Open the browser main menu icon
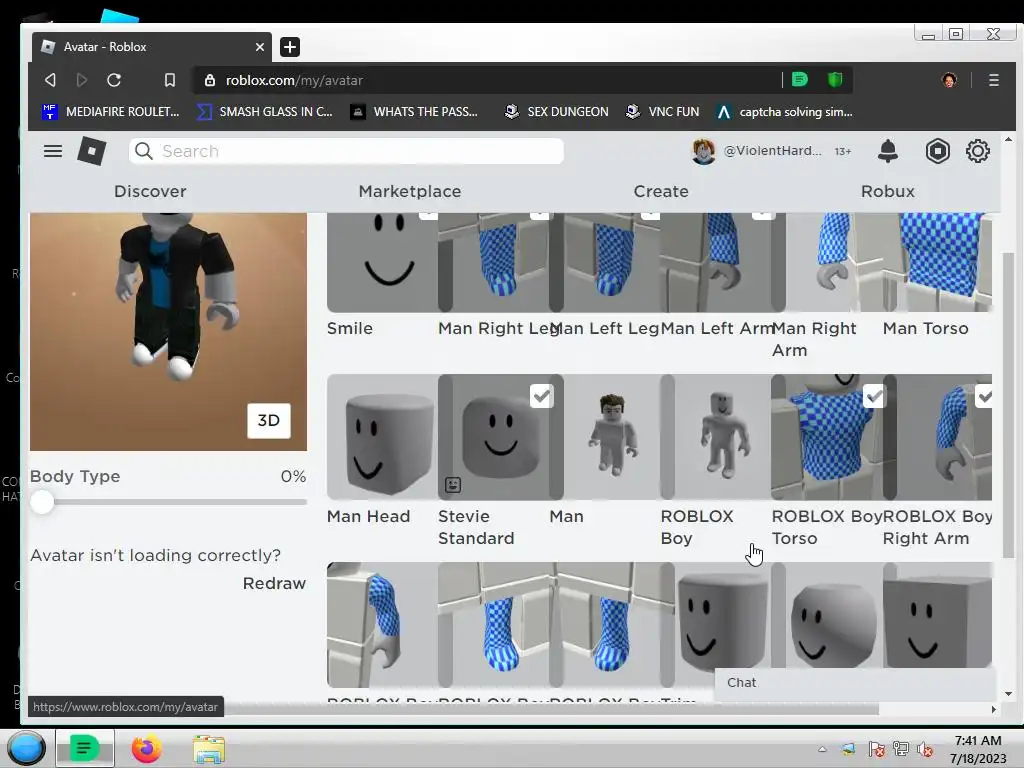Image resolution: width=1024 pixels, height=768 pixels. 993,80
